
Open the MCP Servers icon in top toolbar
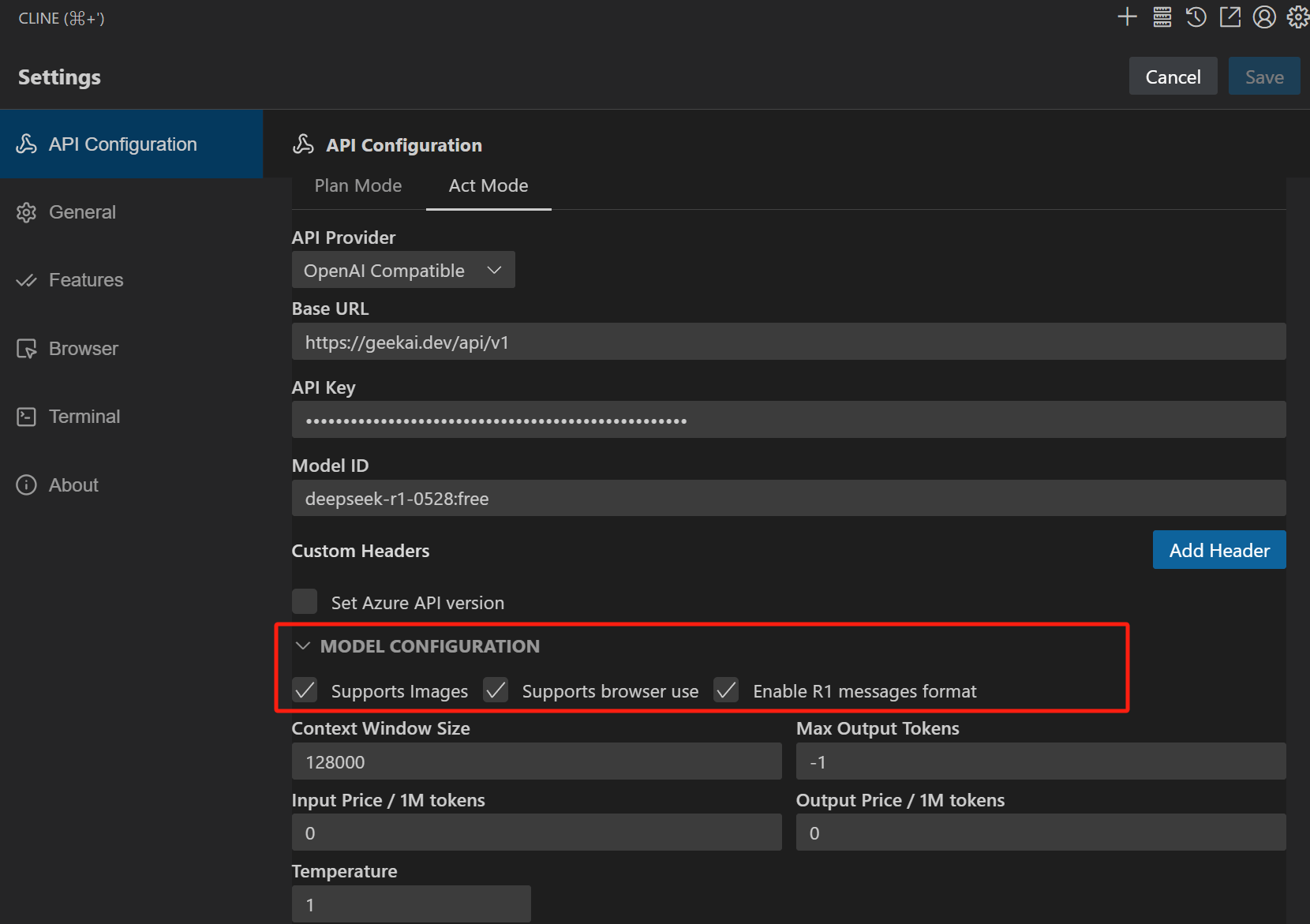tap(1162, 17)
